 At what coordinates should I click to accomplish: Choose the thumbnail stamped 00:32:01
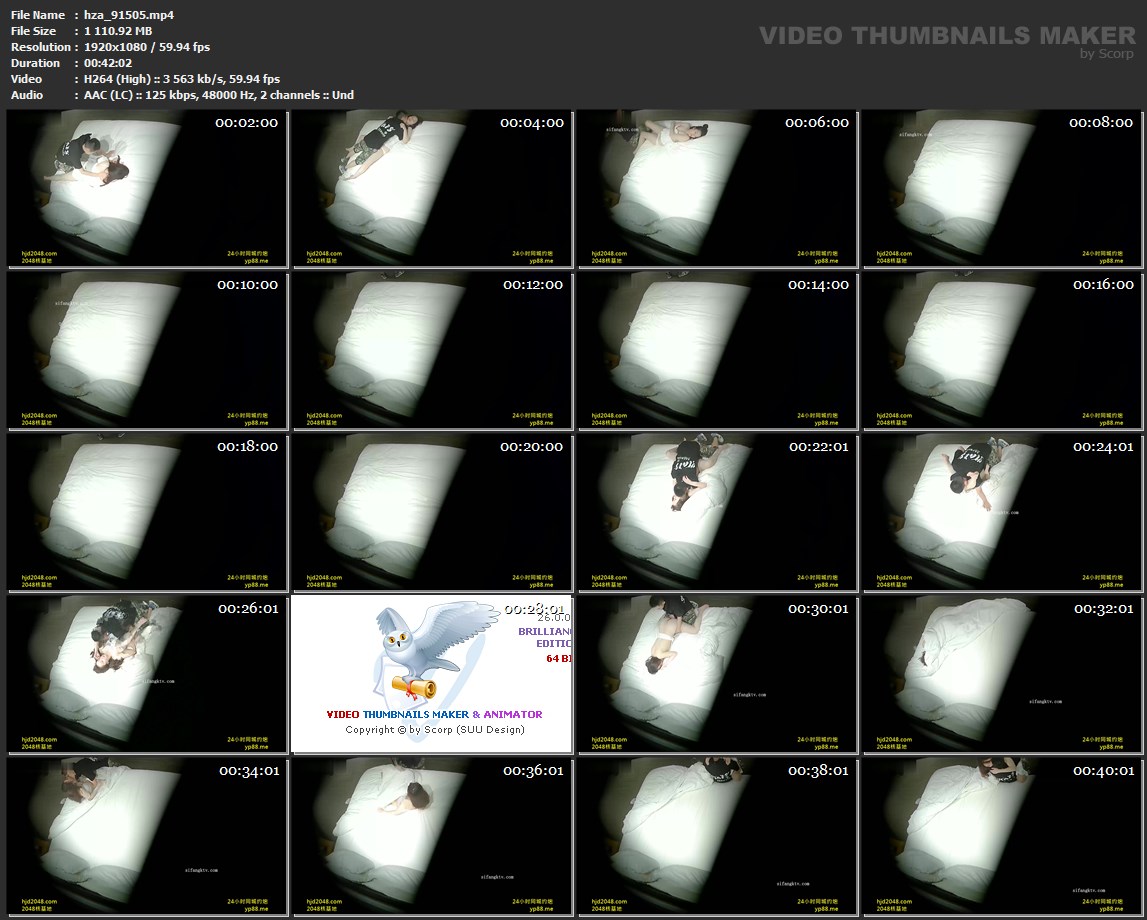pyautogui.click(x=1002, y=674)
